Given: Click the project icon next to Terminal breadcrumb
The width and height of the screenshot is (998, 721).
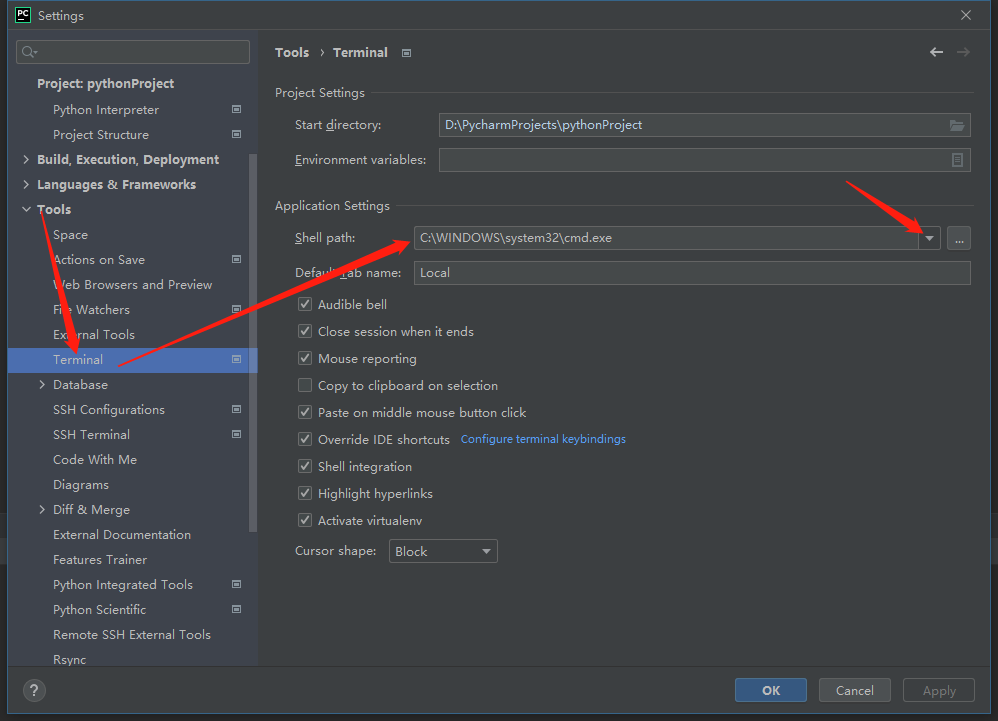Looking at the screenshot, I should coord(406,53).
